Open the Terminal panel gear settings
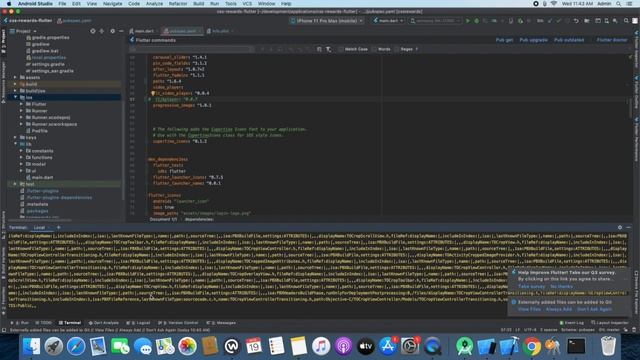This screenshot has width=640, height=360. tap(620, 227)
